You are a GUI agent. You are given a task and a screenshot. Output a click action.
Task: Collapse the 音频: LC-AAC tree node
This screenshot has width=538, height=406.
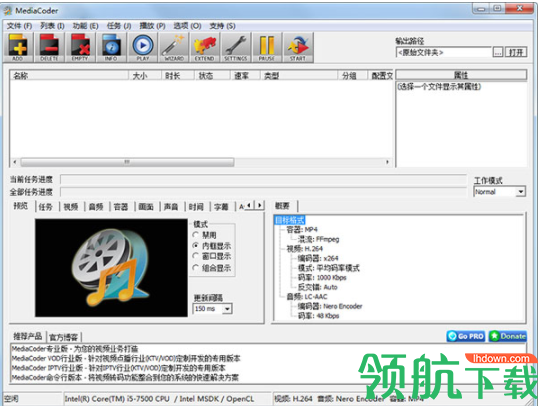tap(307, 297)
